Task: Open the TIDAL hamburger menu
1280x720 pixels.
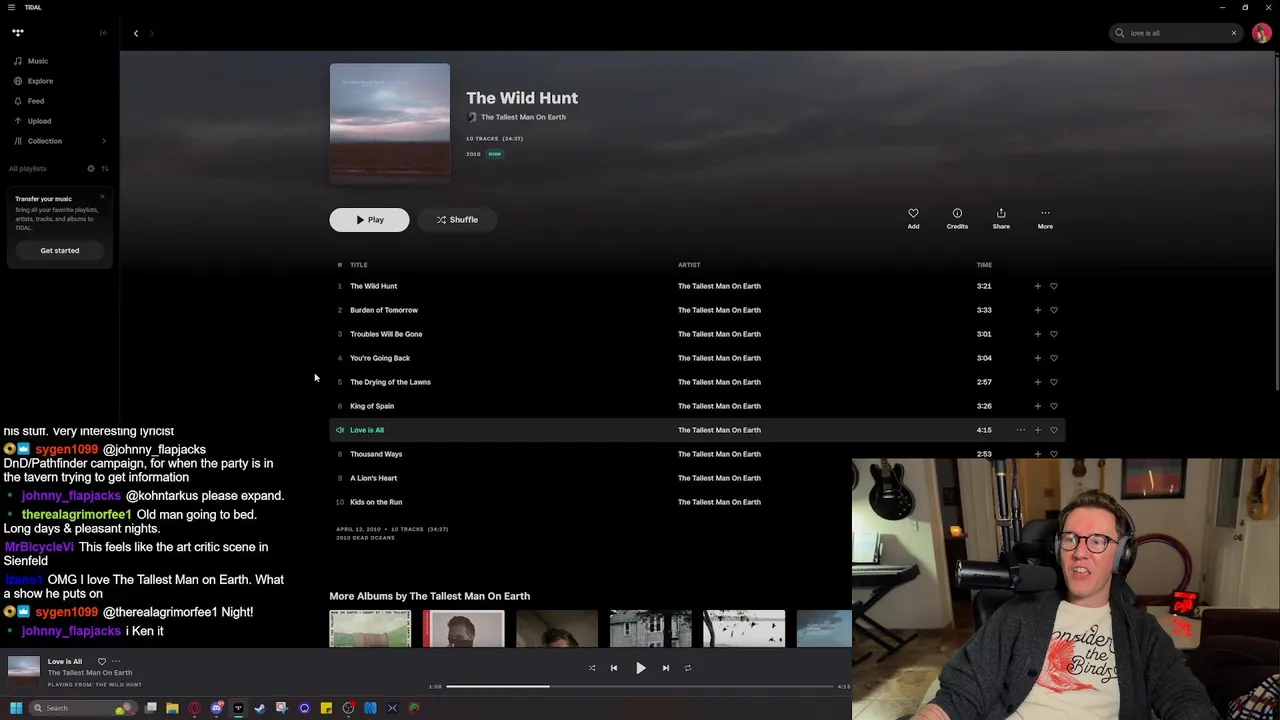Action: pos(11,7)
